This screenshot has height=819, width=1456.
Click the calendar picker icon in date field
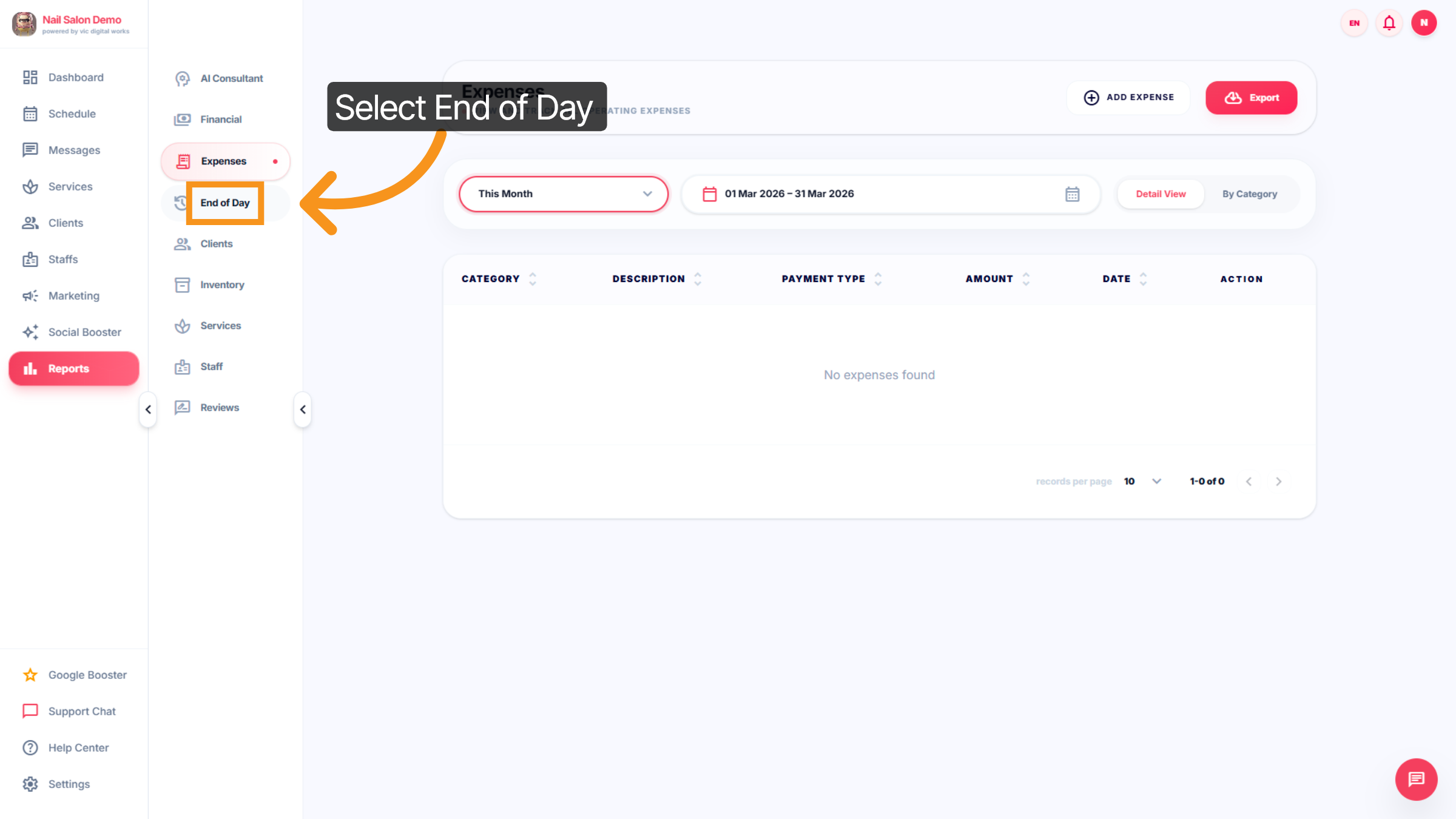1072,194
